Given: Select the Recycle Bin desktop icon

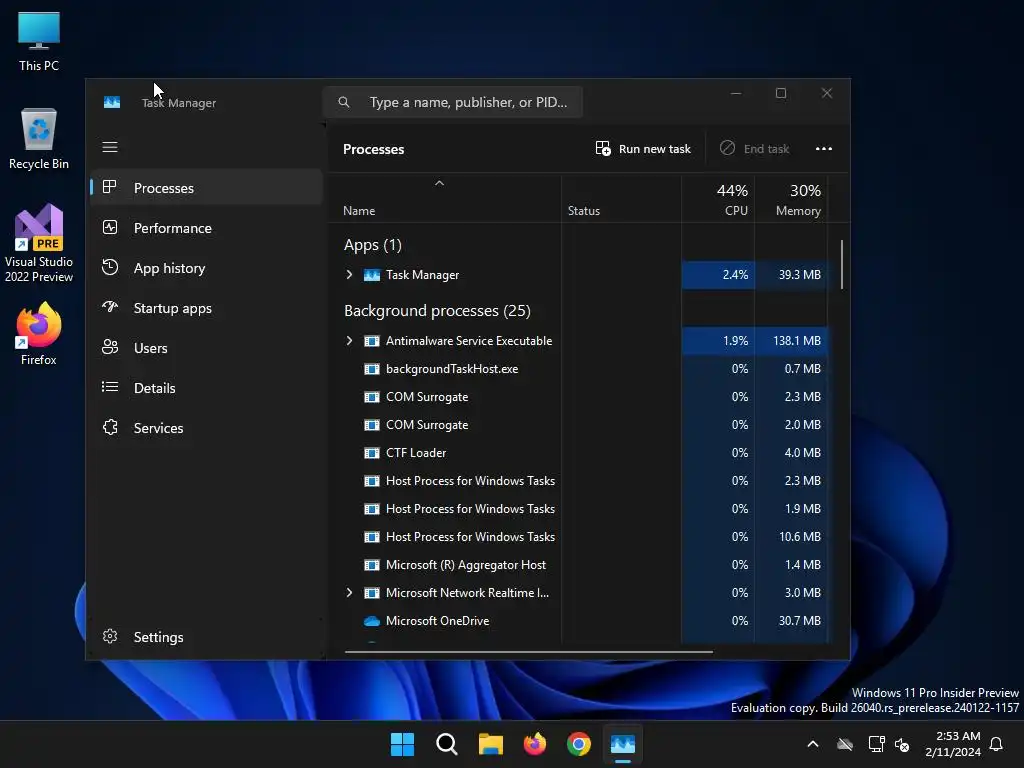Looking at the screenshot, I should pyautogui.click(x=39, y=138).
